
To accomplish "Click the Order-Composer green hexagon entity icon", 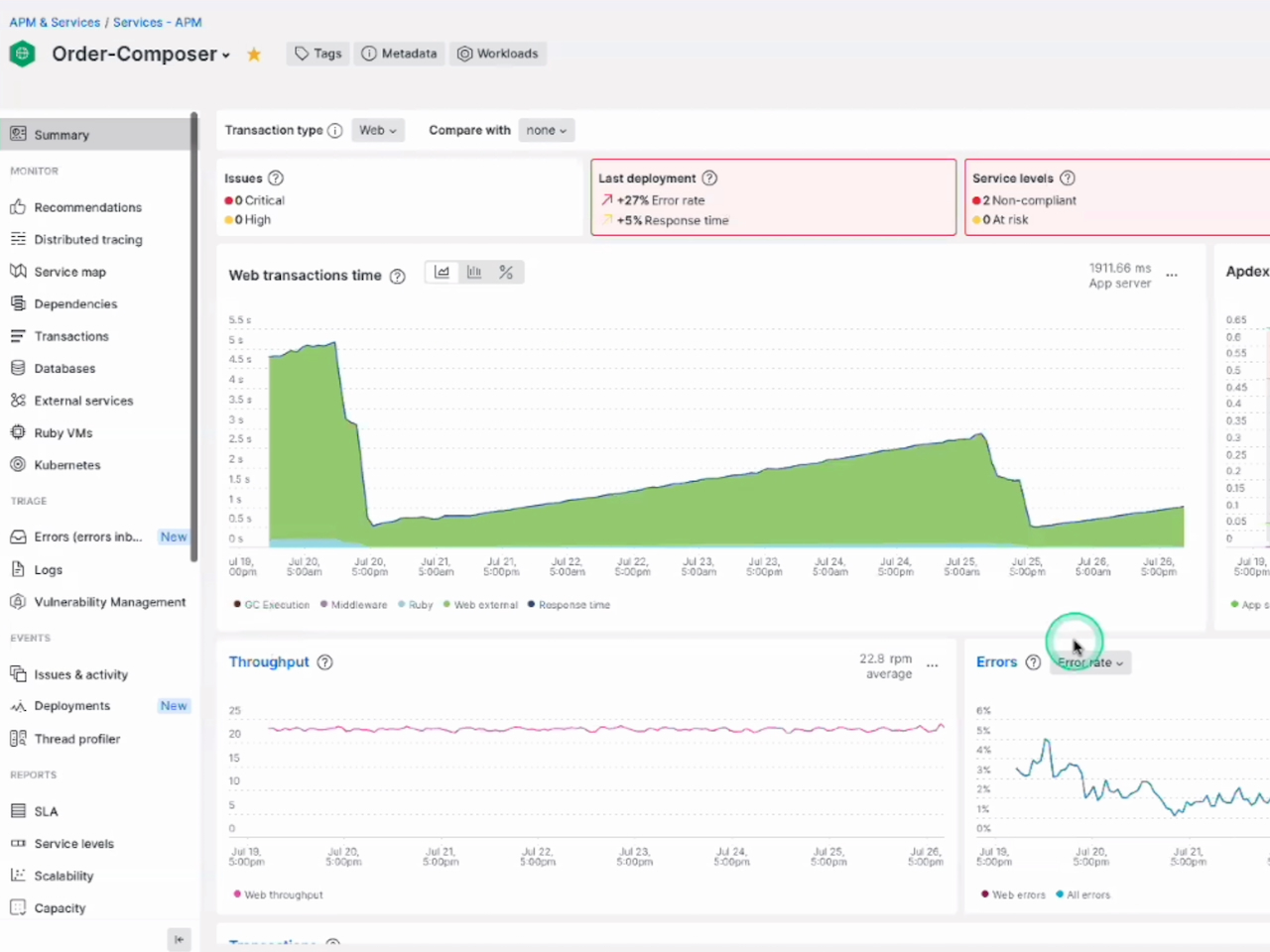I will coord(22,54).
